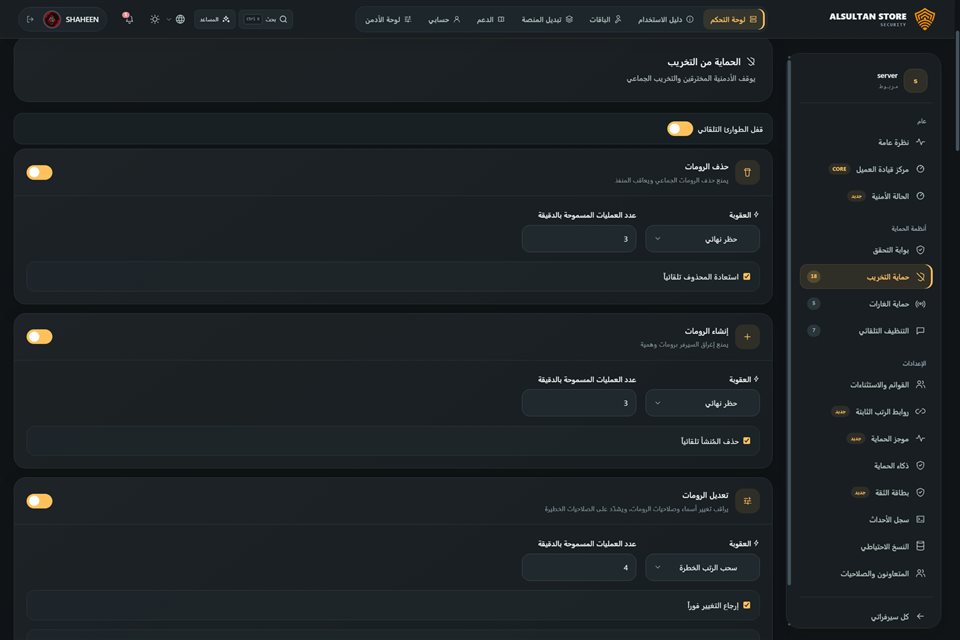The image size is (960, 640).
Task: Click operations field showing 4 in تعديل الرومات
Action: coord(579,568)
